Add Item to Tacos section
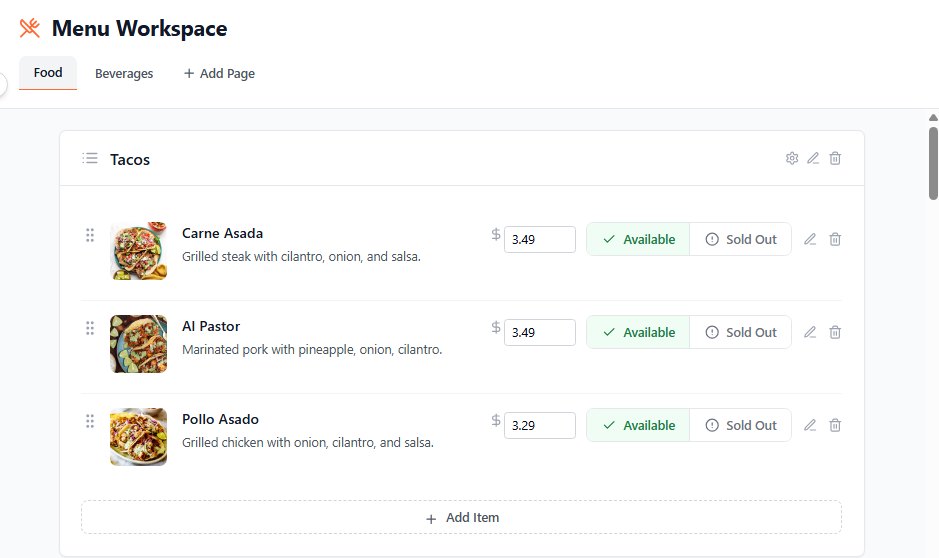 pos(461,517)
